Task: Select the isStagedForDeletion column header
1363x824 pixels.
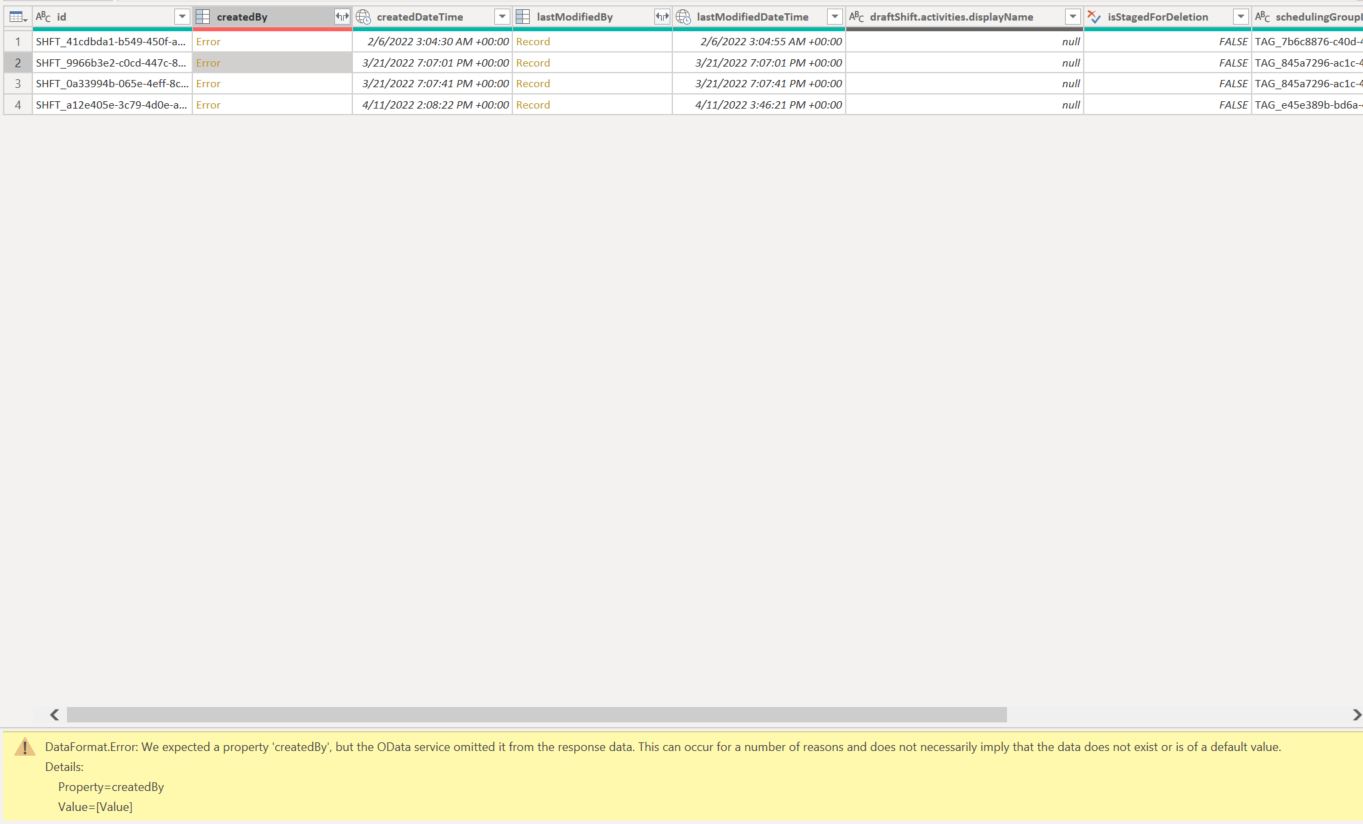Action: (1167, 17)
